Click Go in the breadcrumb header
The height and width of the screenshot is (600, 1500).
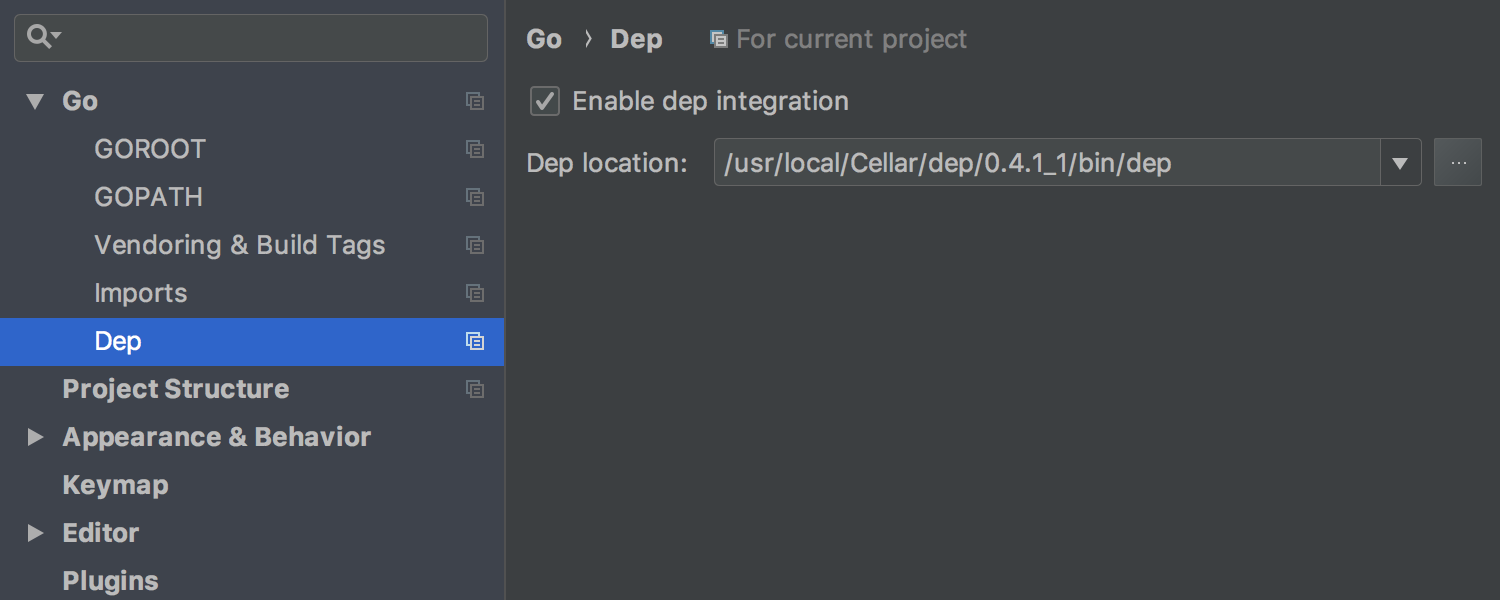click(544, 39)
